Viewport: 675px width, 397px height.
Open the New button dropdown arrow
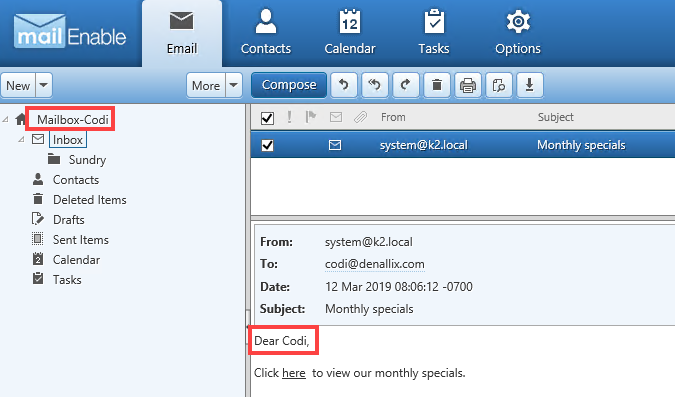43,85
